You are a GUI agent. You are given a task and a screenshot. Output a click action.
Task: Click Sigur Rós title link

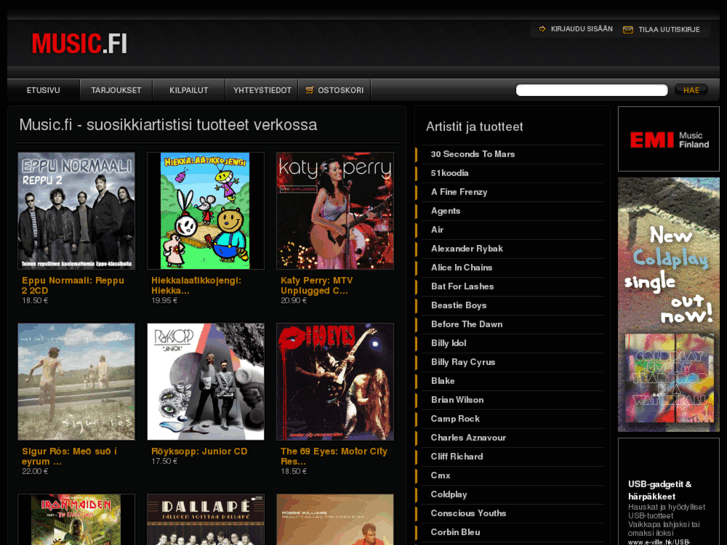[x=70, y=456]
